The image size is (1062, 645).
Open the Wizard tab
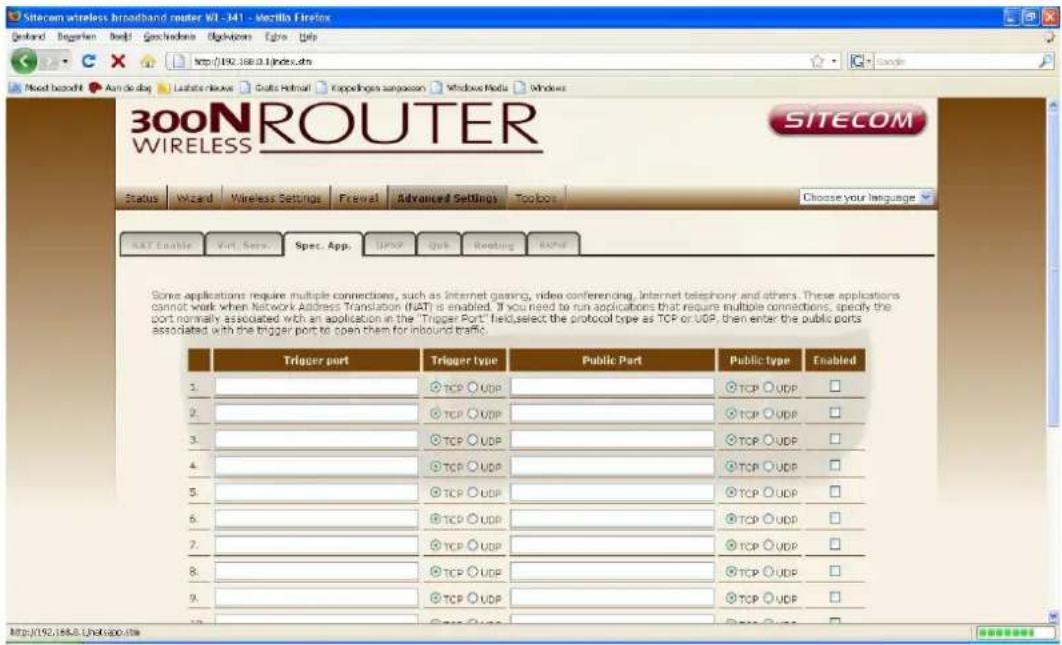click(194, 199)
